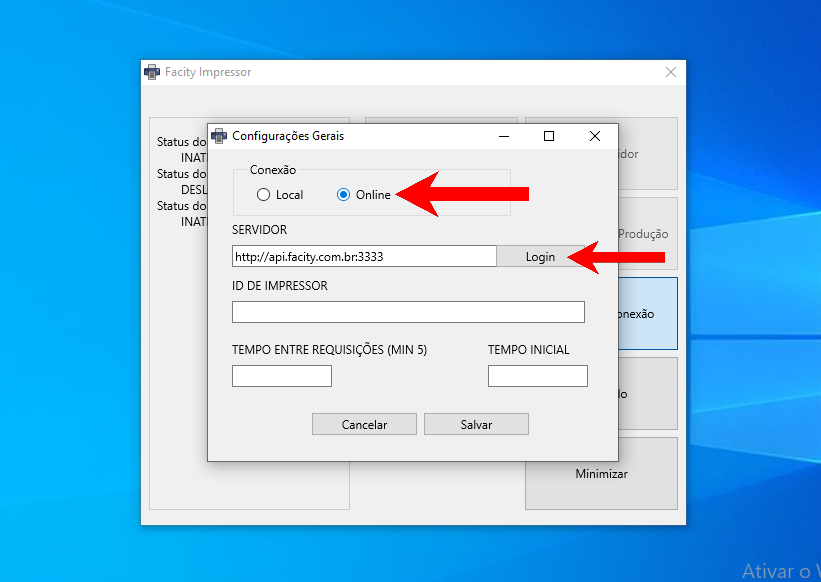Click the Facity Impressor title text

tap(208, 72)
